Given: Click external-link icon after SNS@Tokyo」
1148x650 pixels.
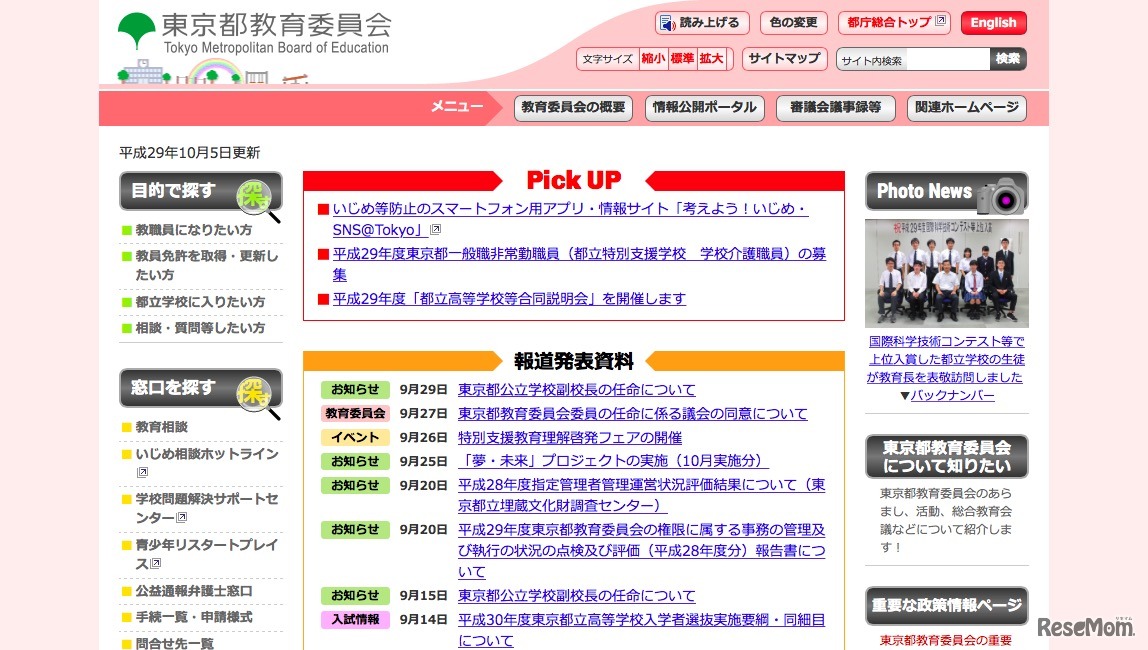Looking at the screenshot, I should pyautogui.click(x=436, y=230).
